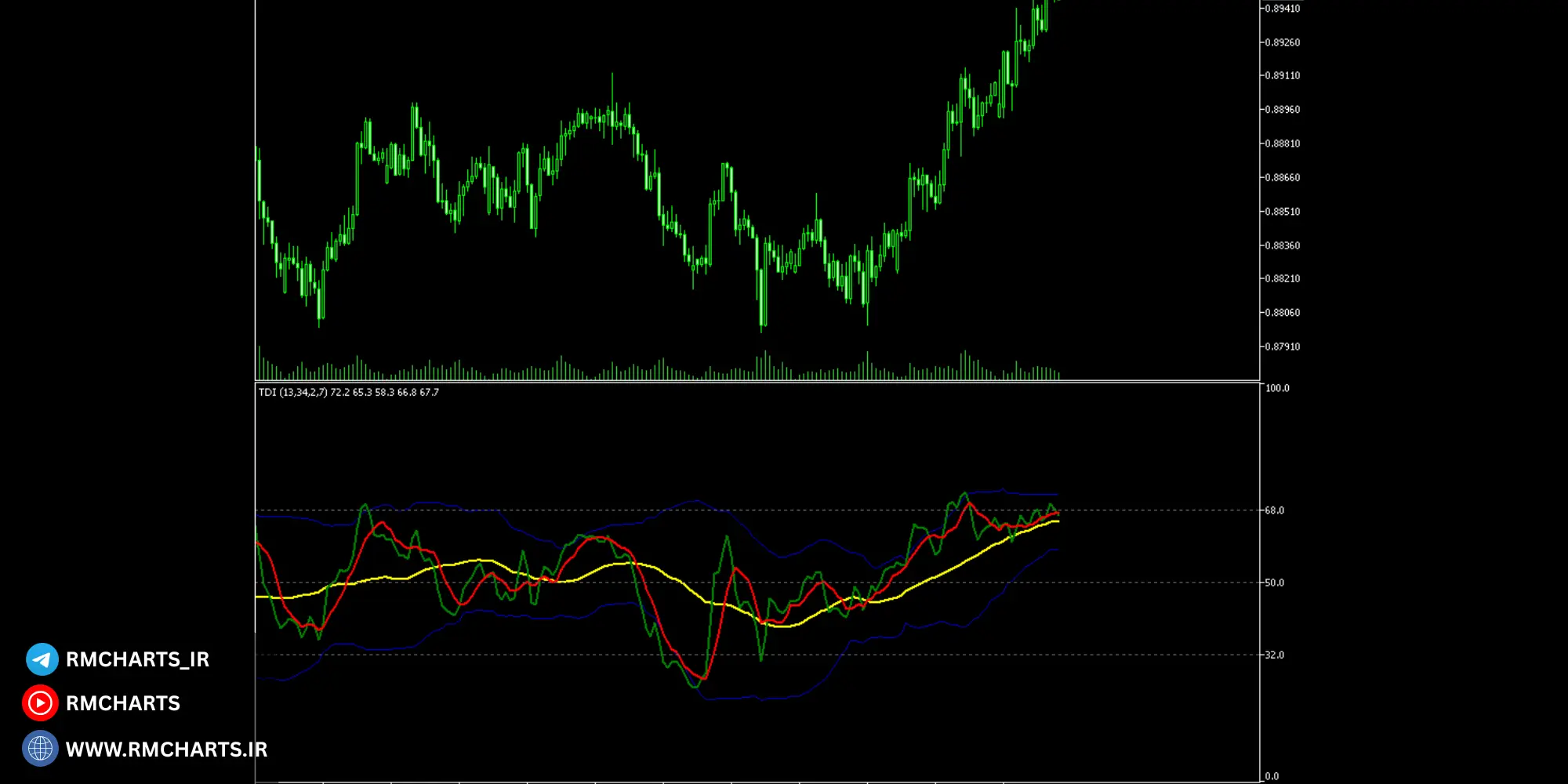
Task: Click the red YouTube play icon
Action: (40, 703)
